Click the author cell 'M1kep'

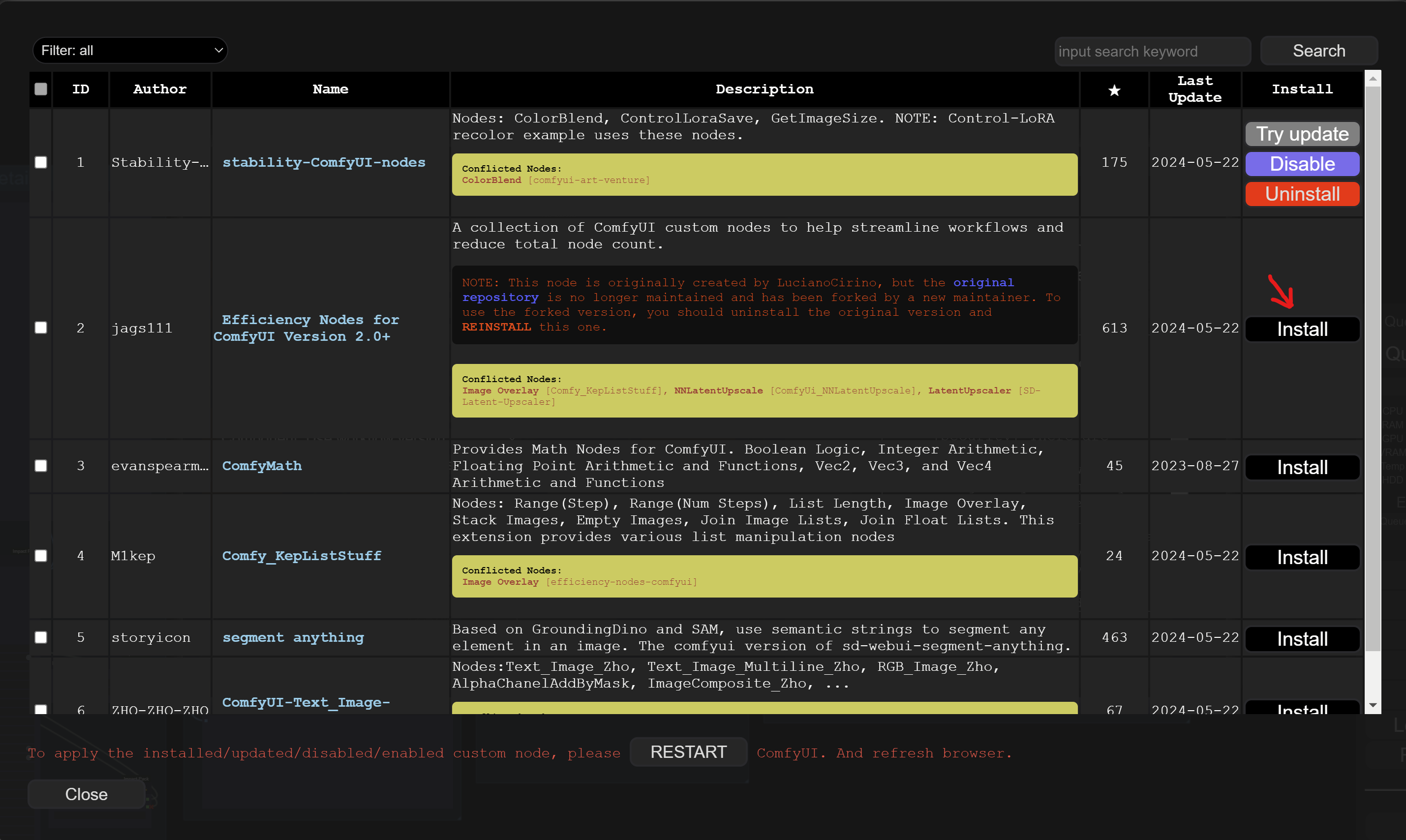134,556
